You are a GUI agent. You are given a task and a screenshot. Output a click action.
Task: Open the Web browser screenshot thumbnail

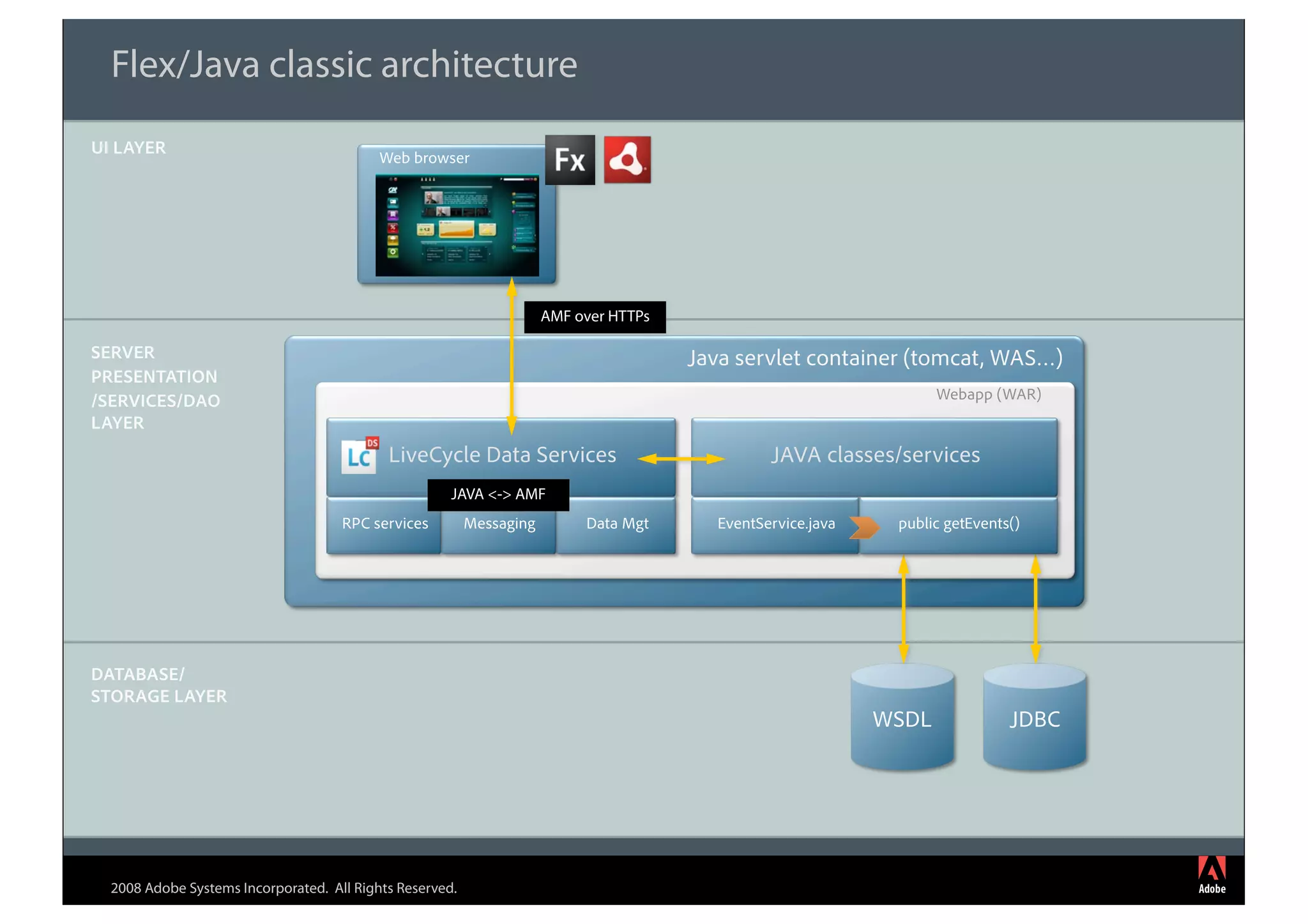coord(457,225)
